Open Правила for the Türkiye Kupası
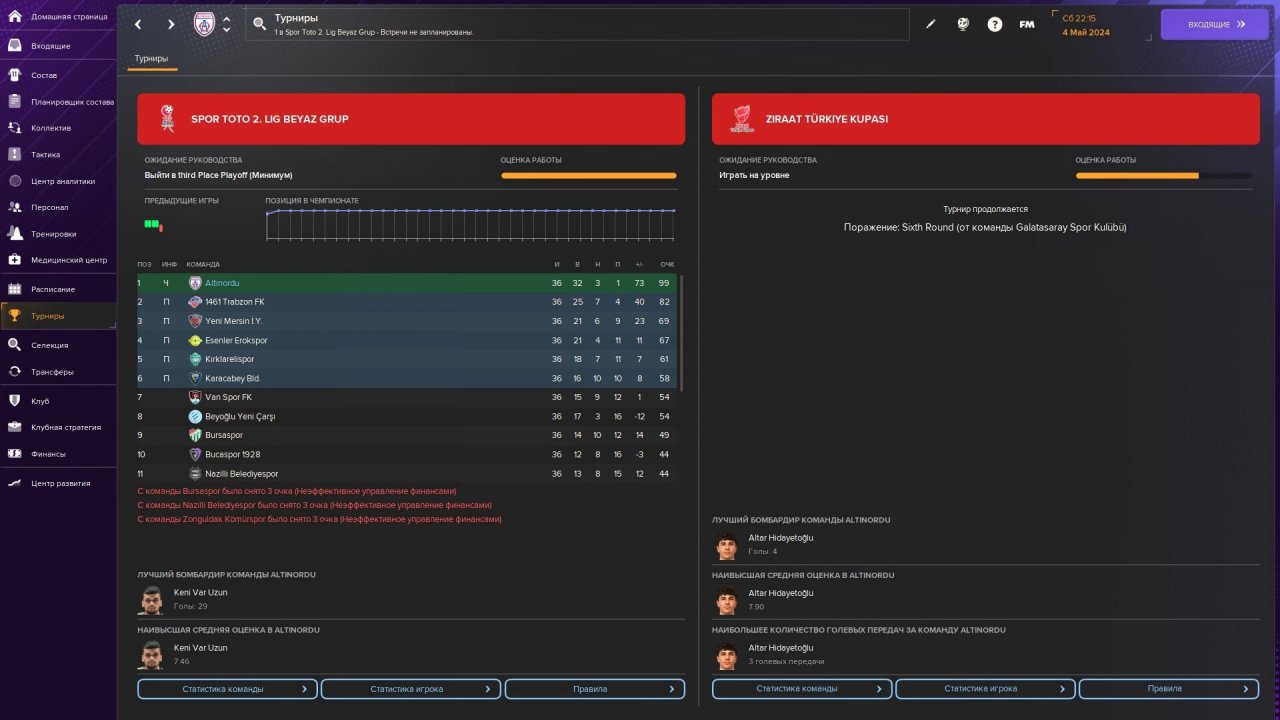The width and height of the screenshot is (1280, 720). (1169, 689)
